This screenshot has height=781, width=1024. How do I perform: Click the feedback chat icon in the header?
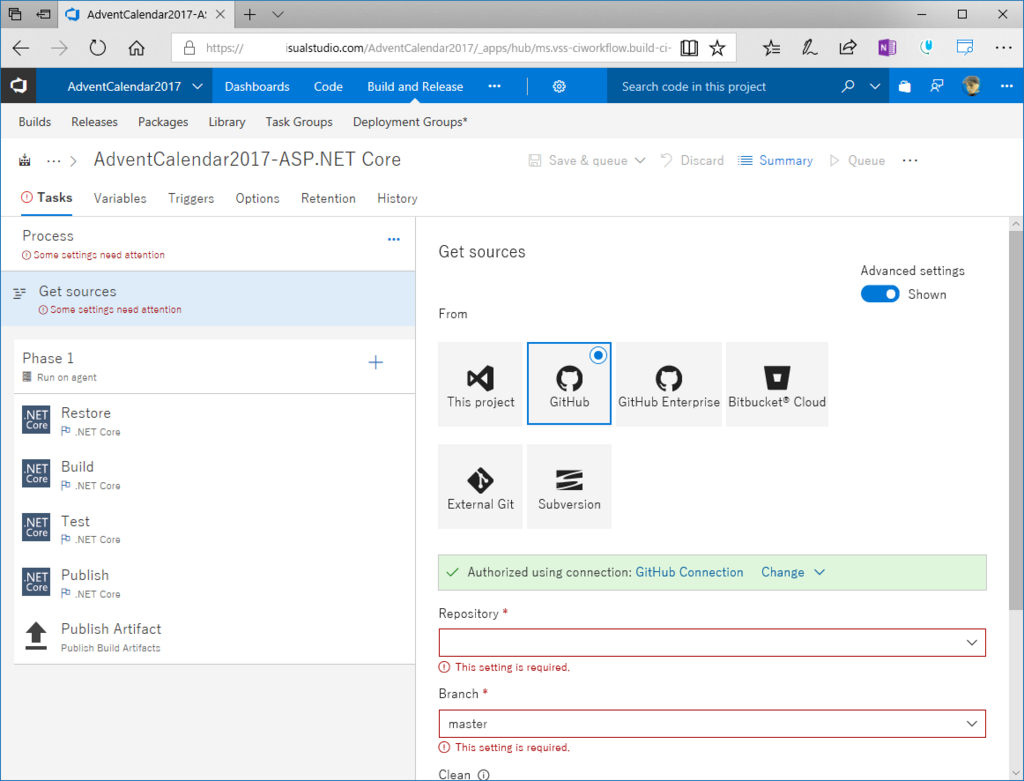pyautogui.click(x=937, y=86)
